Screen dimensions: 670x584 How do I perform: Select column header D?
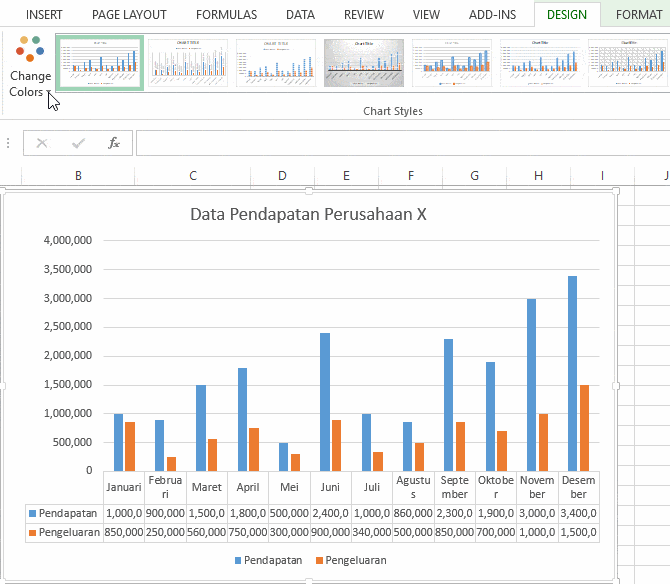(282, 176)
